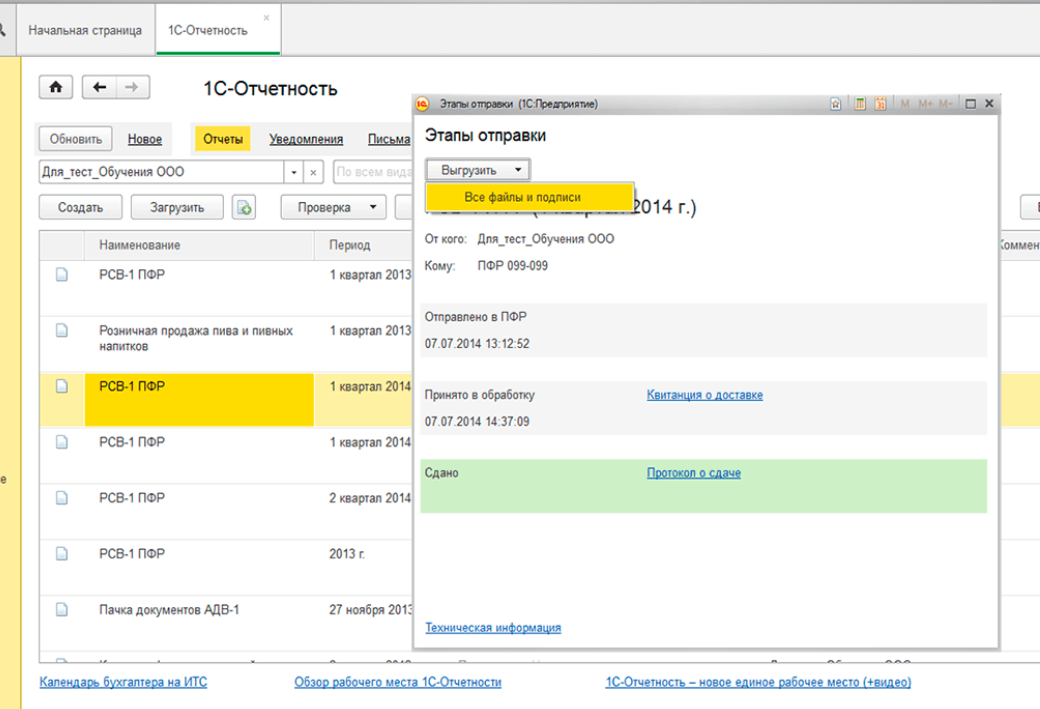Screen dimensions: 1040x709
Task: Switch to 1С-Отчетность tab
Action: tap(218, 31)
